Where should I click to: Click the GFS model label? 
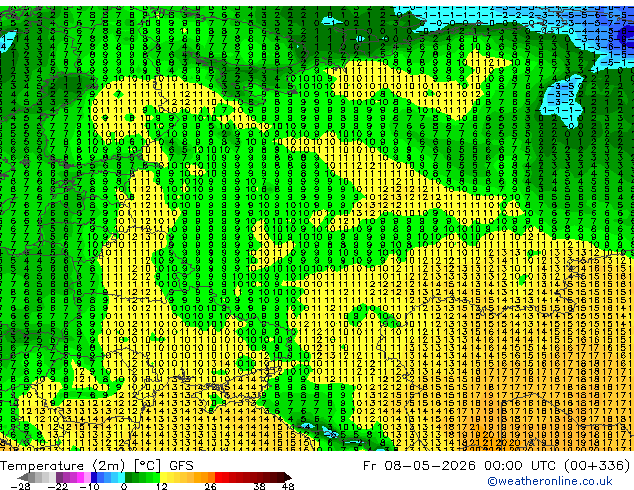(181, 466)
